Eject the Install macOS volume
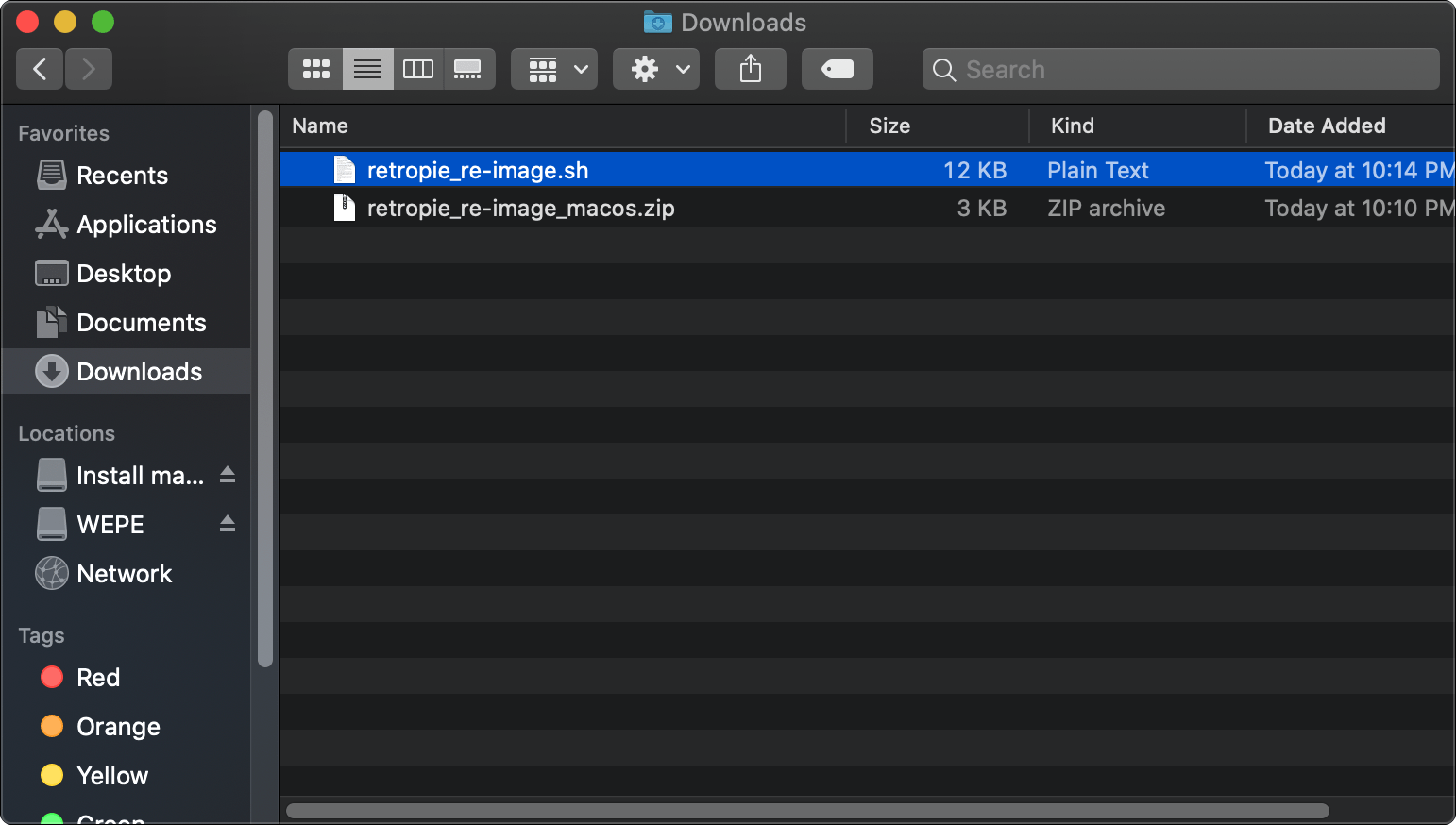Screen dimensions: 1456x825 (228, 475)
